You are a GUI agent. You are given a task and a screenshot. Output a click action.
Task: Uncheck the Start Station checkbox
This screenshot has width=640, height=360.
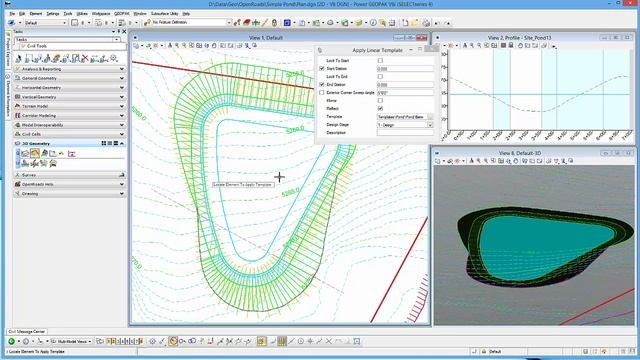pyautogui.click(x=322, y=69)
